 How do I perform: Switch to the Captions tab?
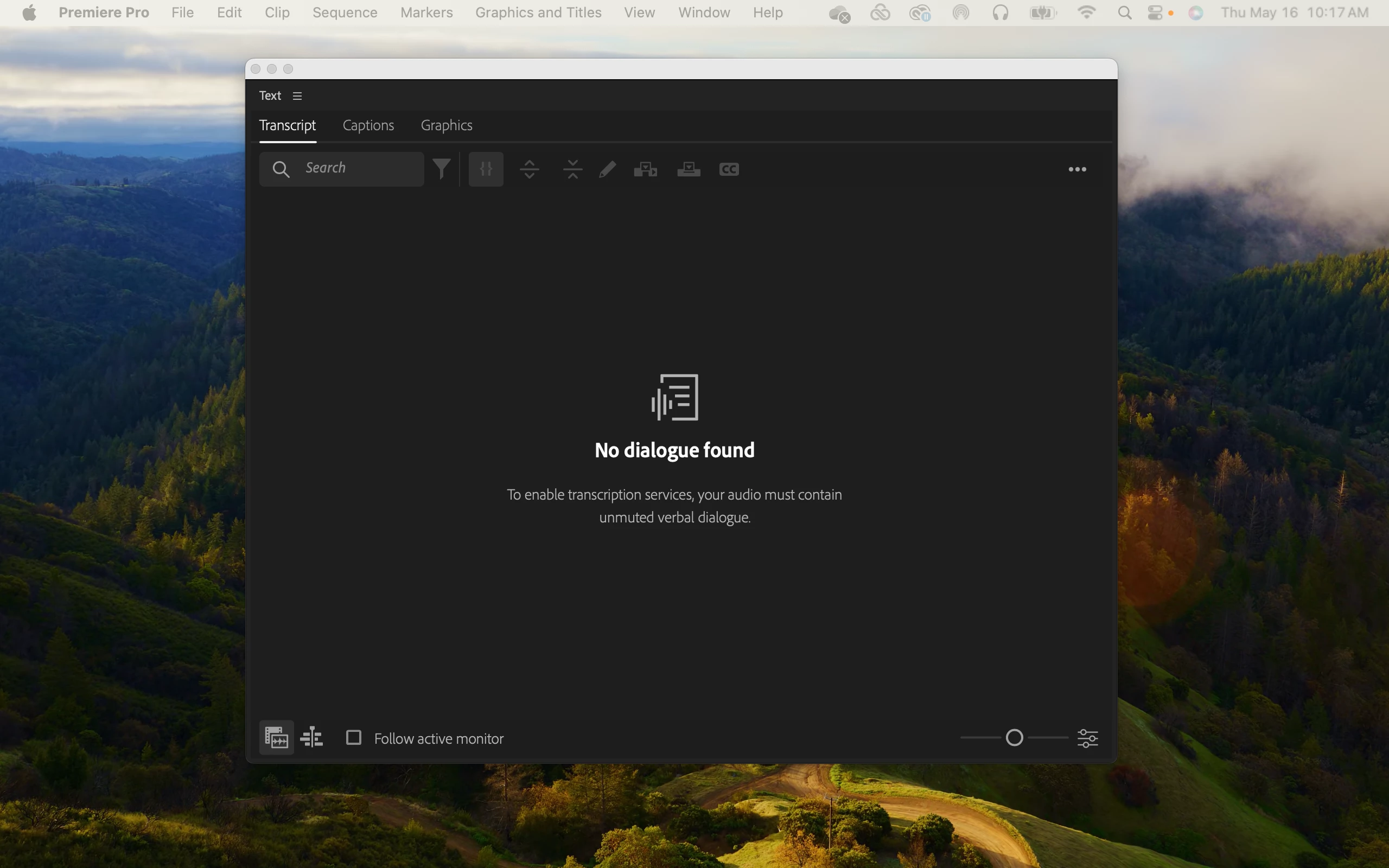[x=368, y=125]
